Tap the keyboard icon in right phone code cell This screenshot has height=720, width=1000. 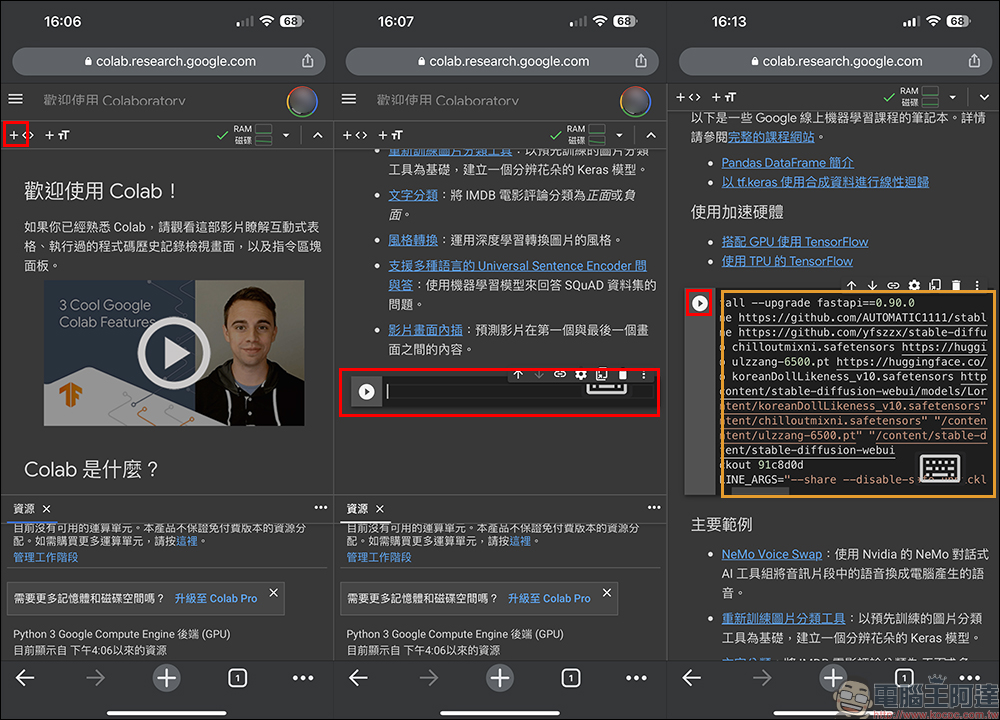939,468
